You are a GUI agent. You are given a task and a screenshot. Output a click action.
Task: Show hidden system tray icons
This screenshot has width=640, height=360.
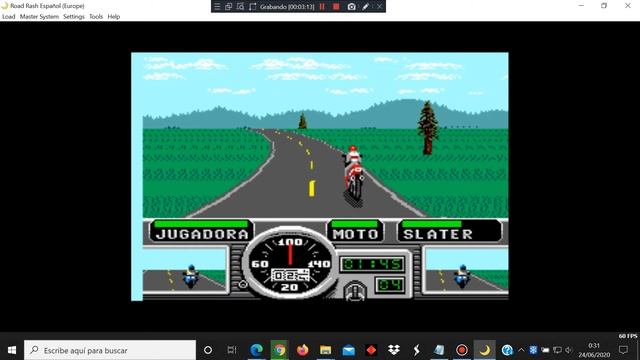click(521, 350)
